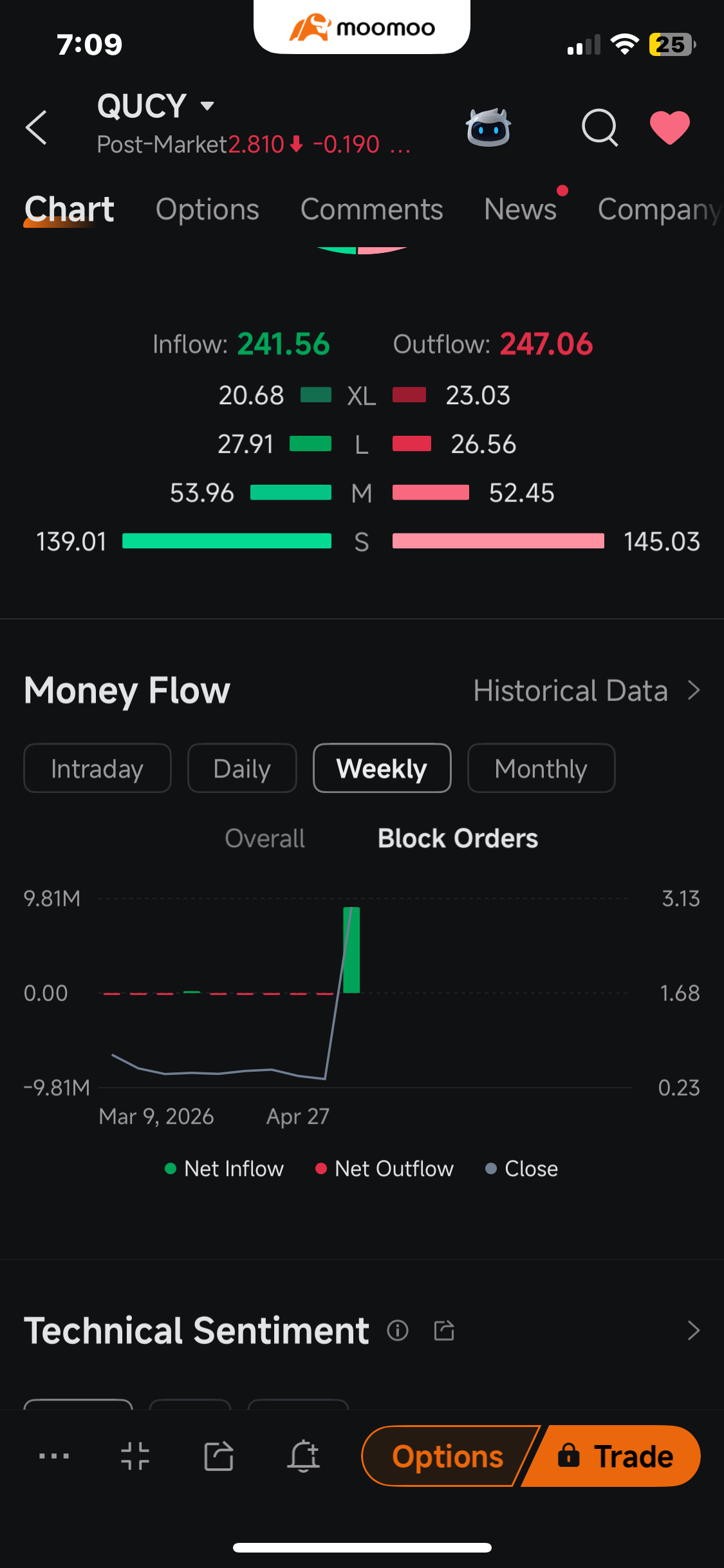Tap the Wi-Fi status icon
Viewport: 724px width, 1568px height.
tap(624, 44)
